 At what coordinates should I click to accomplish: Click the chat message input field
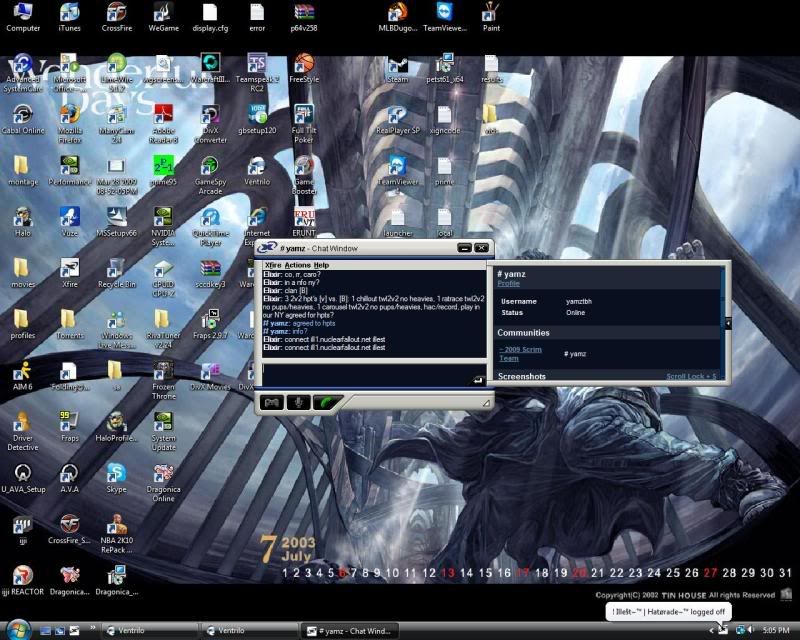coord(365,373)
